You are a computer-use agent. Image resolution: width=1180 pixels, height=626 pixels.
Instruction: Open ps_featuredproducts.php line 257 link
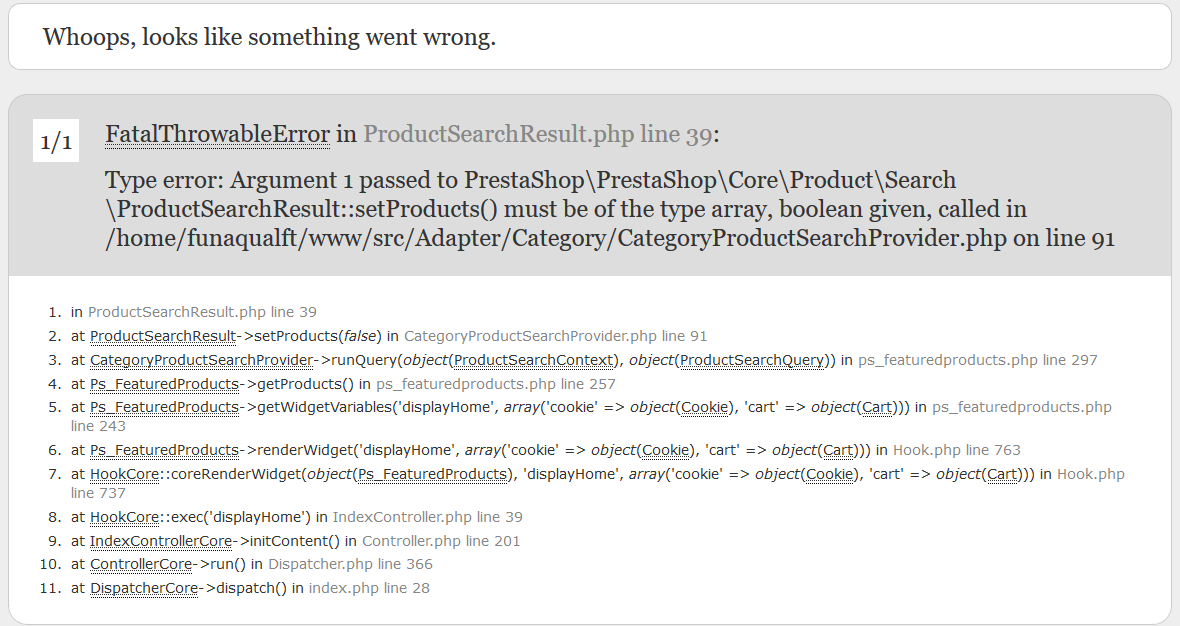click(x=496, y=384)
